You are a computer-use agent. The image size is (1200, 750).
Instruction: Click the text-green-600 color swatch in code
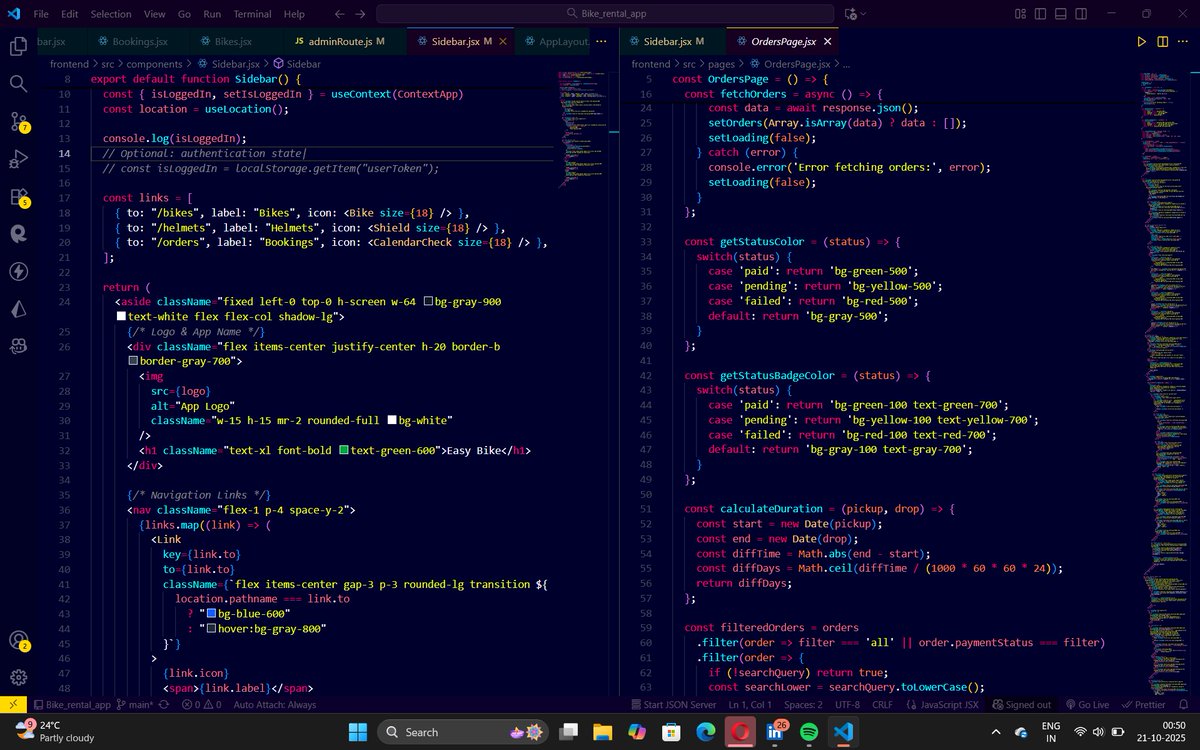(x=344, y=451)
